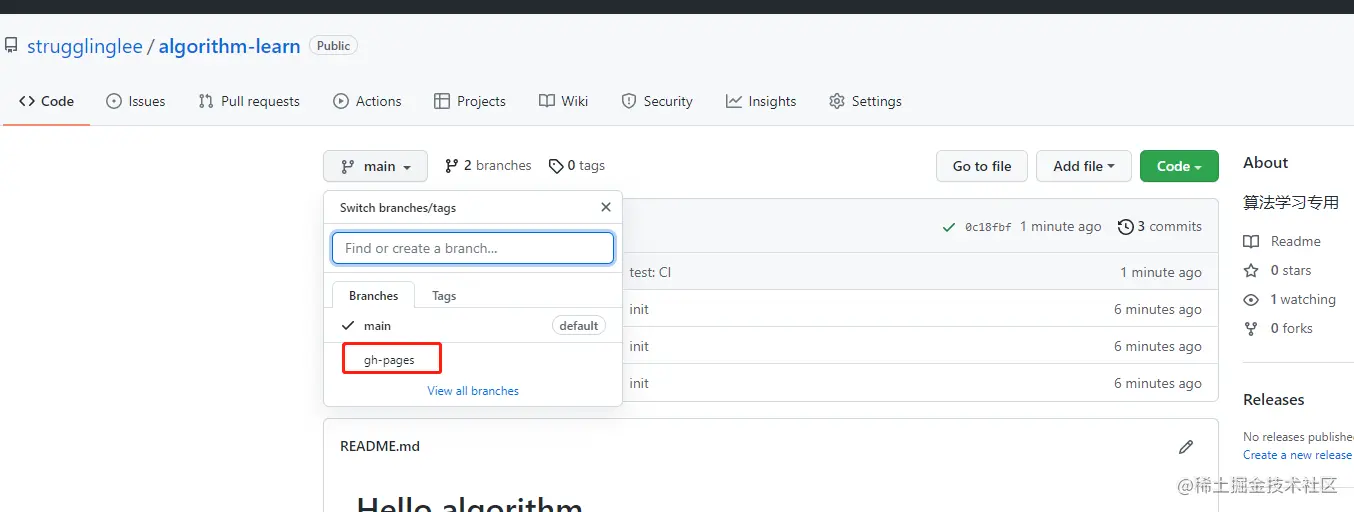Click the 1 minute ago latest commit timestamp
Screen dimensions: 1354x512
point(1061,227)
